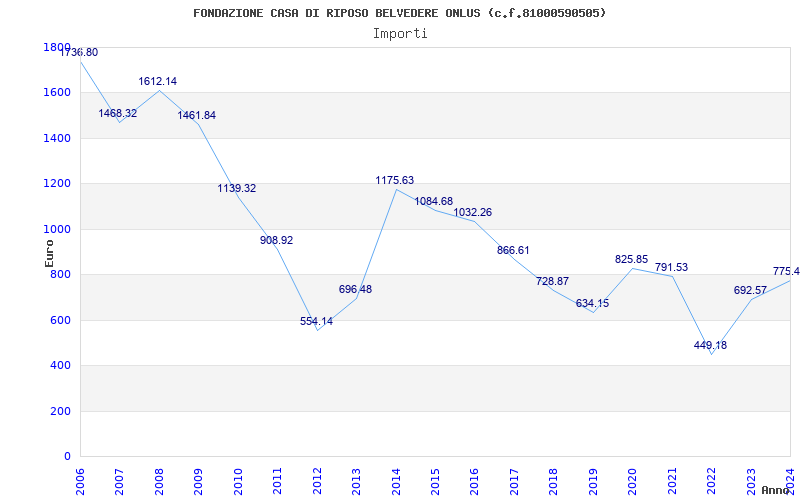Screen dimensions: 800x500
Task: Click the 800 y-axis tick label
Action: point(60,274)
